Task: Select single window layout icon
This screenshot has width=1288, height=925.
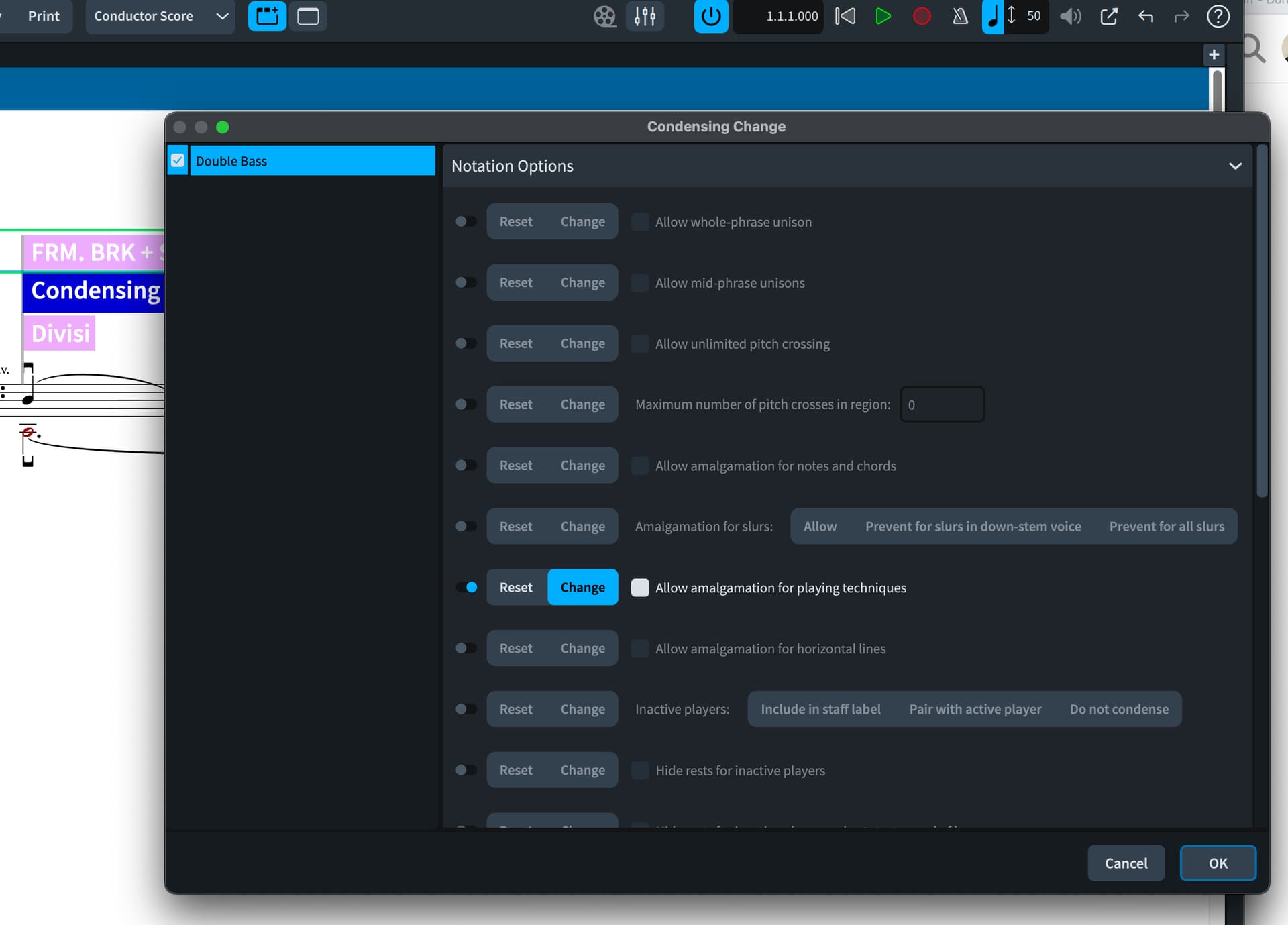Action: point(308,16)
